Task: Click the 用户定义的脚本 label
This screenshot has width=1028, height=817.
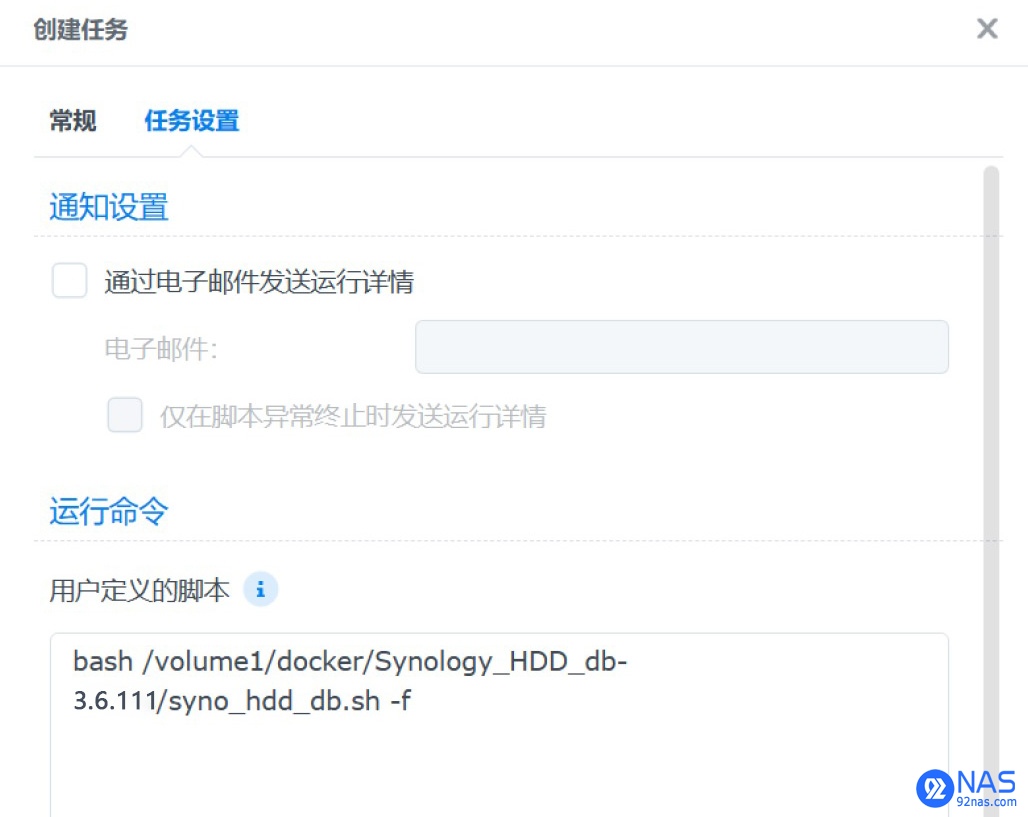Action: [140, 590]
